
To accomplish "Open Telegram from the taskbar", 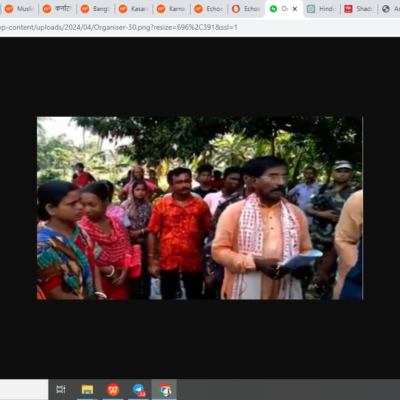I will point(139,389).
